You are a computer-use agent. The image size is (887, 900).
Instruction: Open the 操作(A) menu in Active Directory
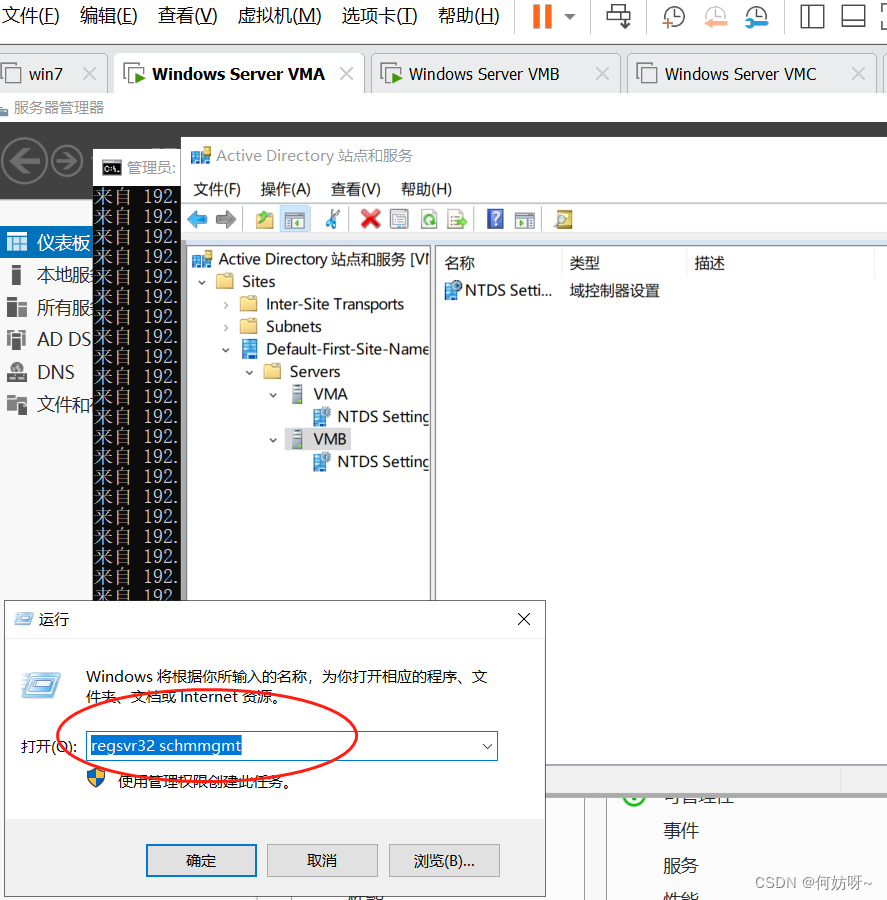point(285,189)
